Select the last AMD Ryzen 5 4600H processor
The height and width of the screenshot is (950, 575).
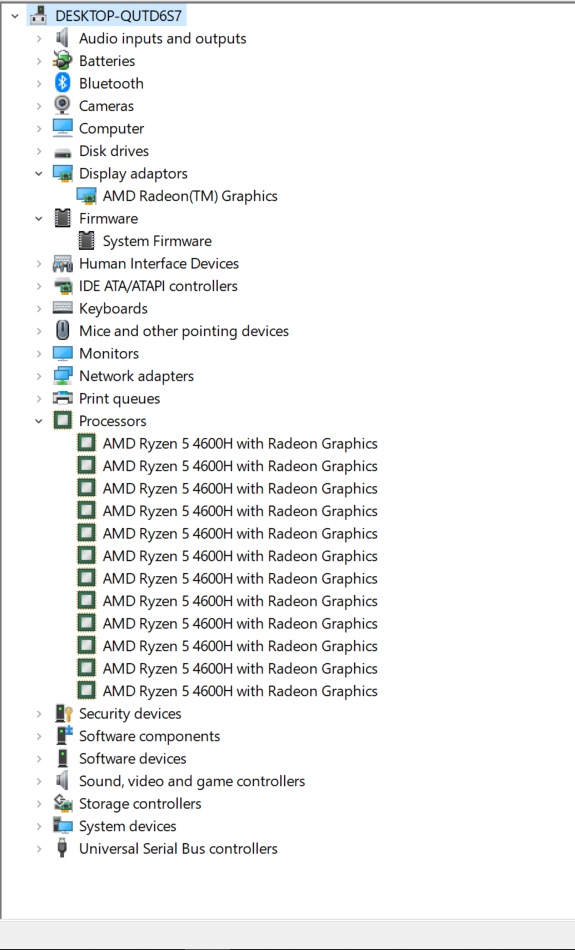click(240, 691)
